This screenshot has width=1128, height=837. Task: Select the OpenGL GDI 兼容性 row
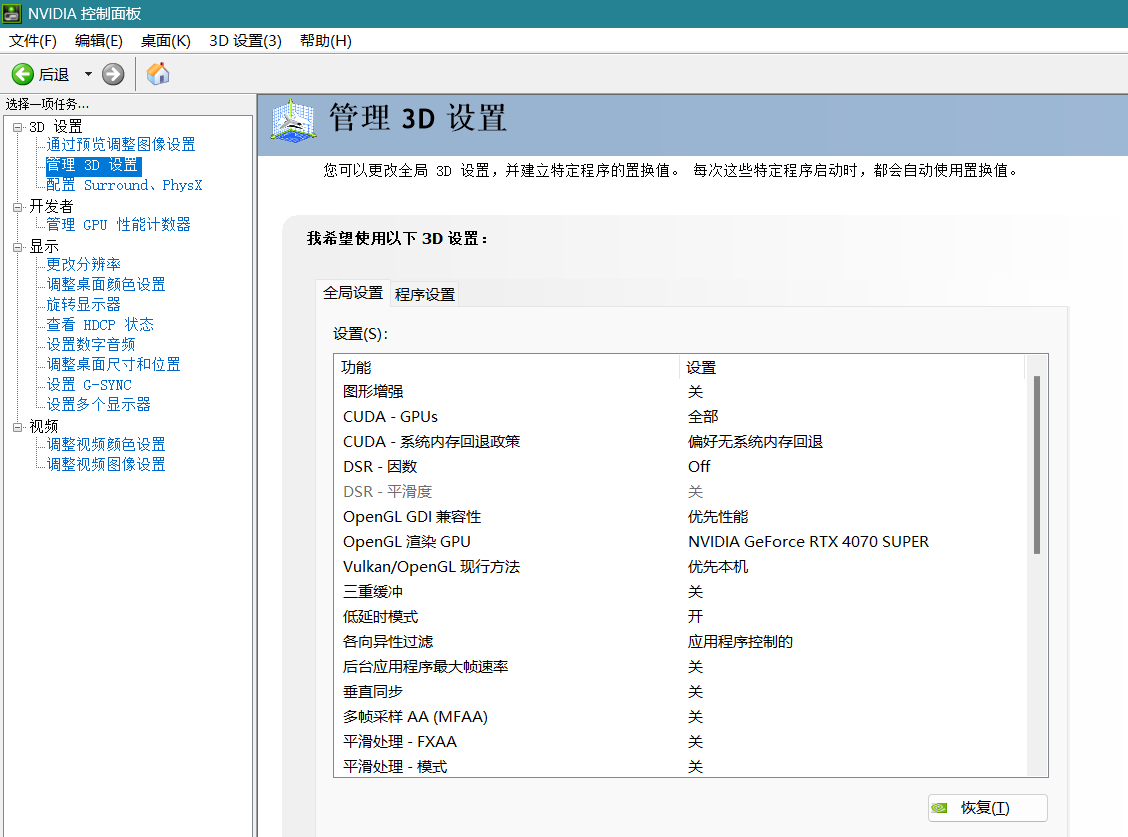[x=680, y=517]
